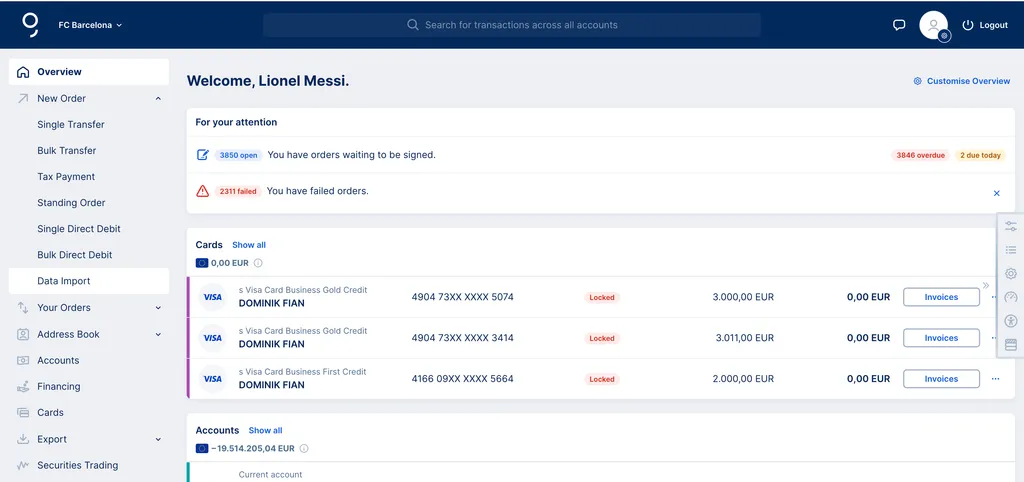Click Locked status of card ending 3414
Image resolution: width=1024 pixels, height=482 pixels.
(601, 338)
